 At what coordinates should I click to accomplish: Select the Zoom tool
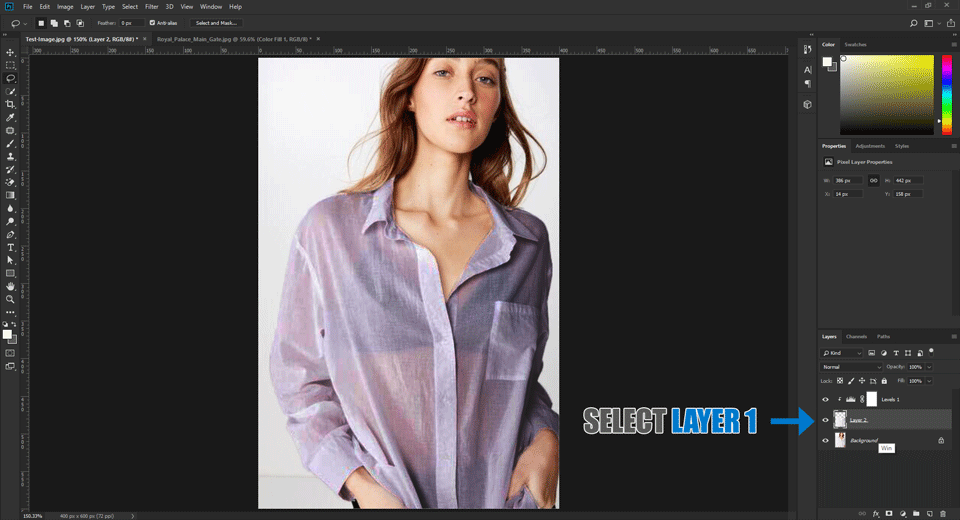point(10,300)
